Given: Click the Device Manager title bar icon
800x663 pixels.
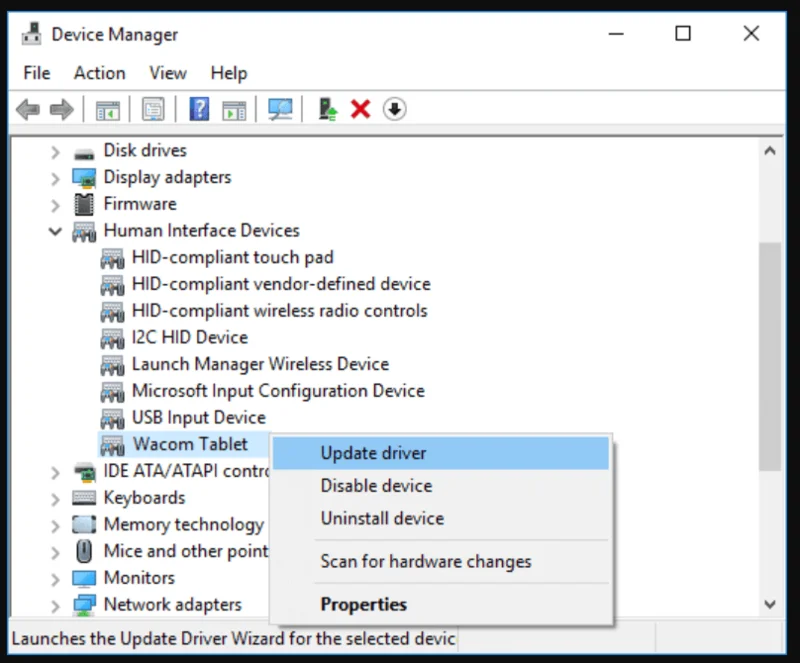Looking at the screenshot, I should pos(32,34).
